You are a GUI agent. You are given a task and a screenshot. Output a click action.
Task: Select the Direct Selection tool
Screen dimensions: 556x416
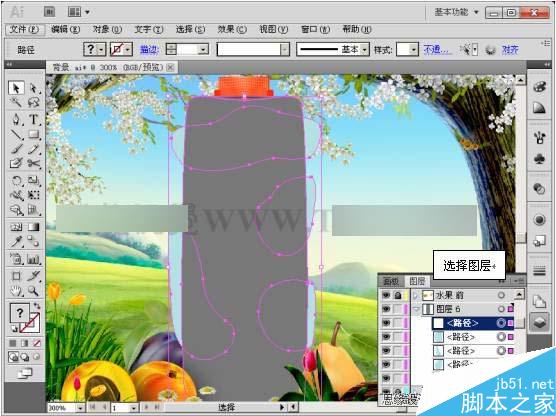34,88
